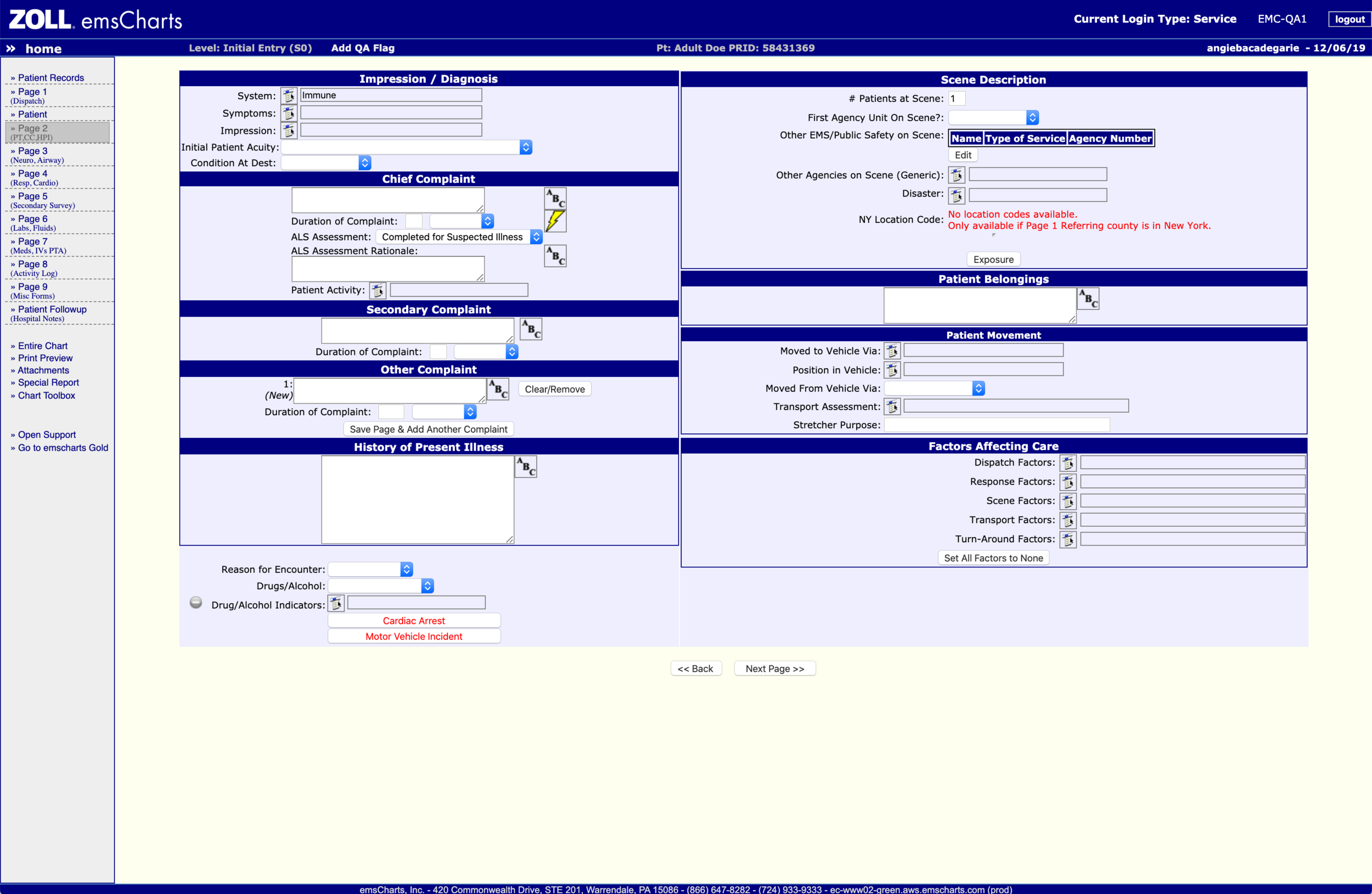Open the Reason for Encounter dropdown
Image resolution: width=1372 pixels, height=894 pixels.
click(x=406, y=569)
